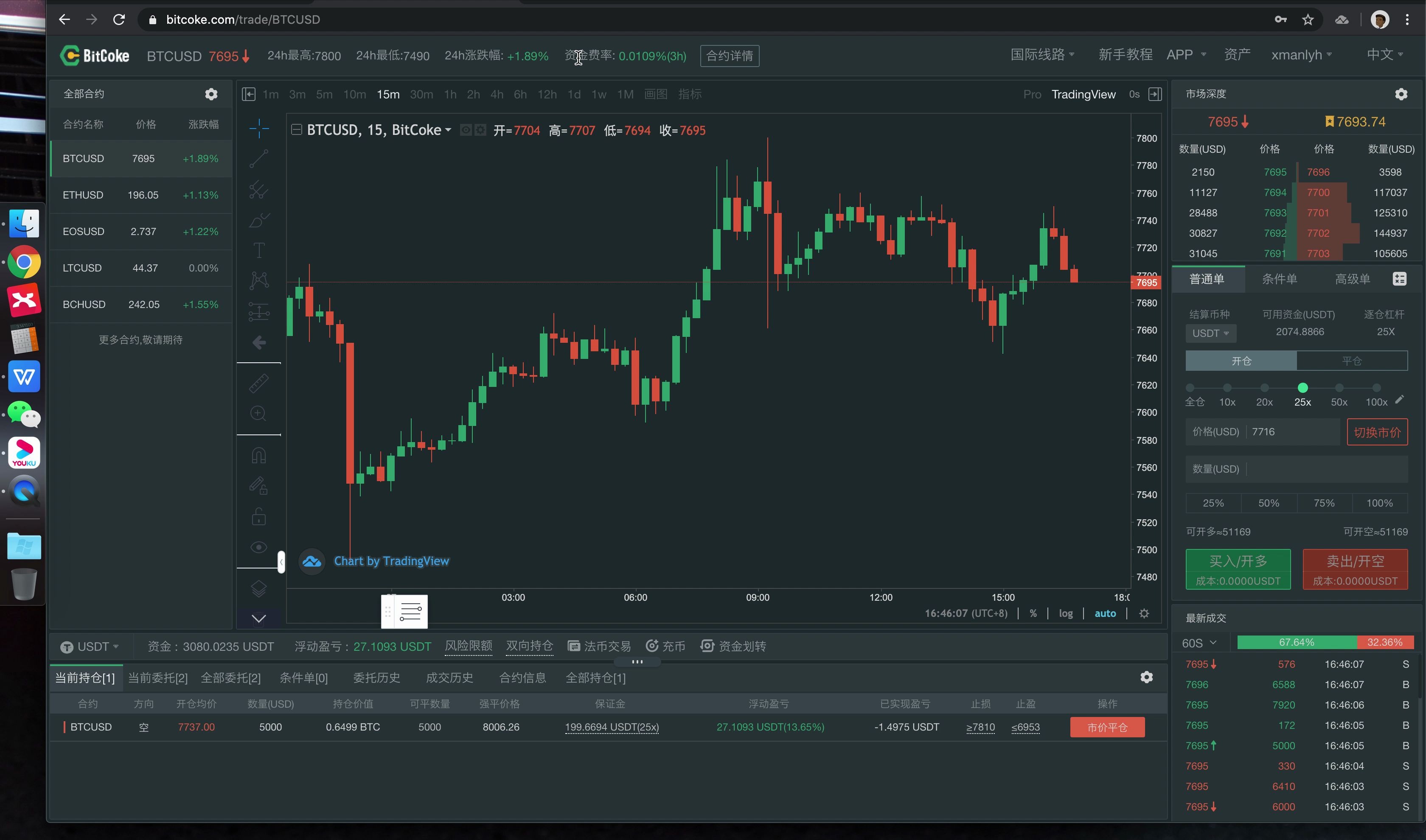Image resolution: width=1426 pixels, height=840 pixels.
Task: Open Chrome profile avatar
Action: 1380,20
